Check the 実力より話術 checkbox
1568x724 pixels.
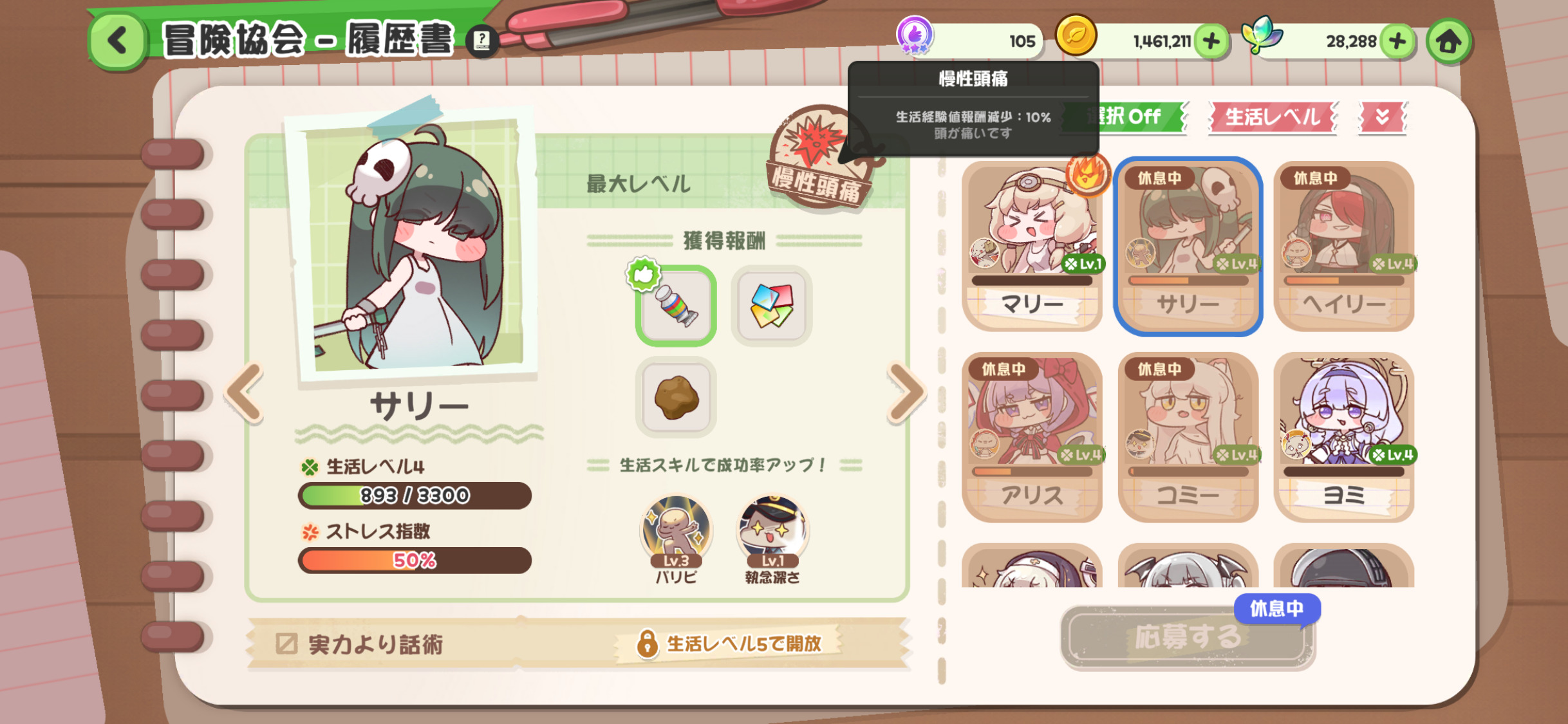(286, 644)
